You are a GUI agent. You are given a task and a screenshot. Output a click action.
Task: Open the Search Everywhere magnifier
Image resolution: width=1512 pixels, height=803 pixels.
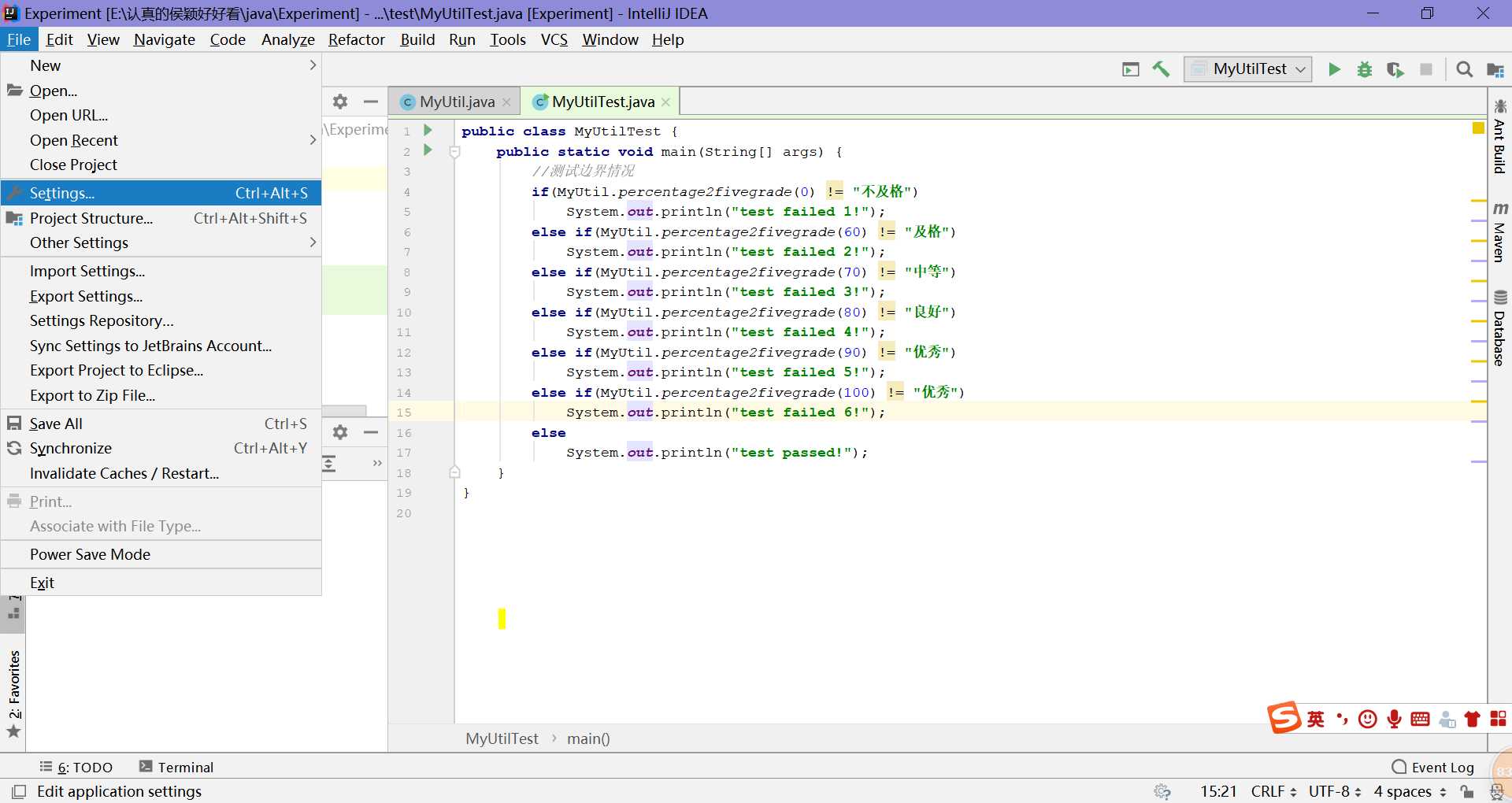point(1464,69)
